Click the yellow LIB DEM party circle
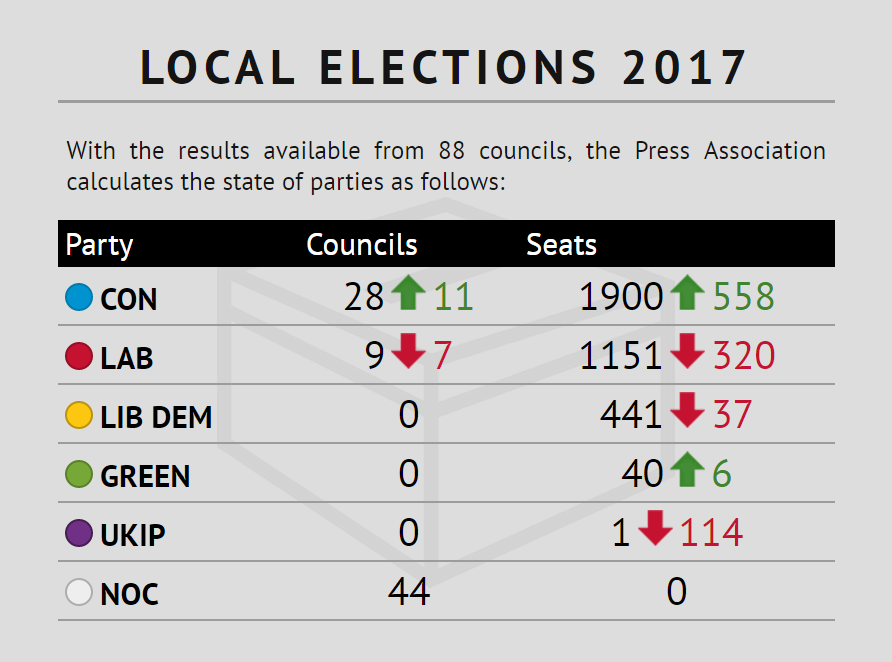The height and width of the screenshot is (662, 892). 79,415
